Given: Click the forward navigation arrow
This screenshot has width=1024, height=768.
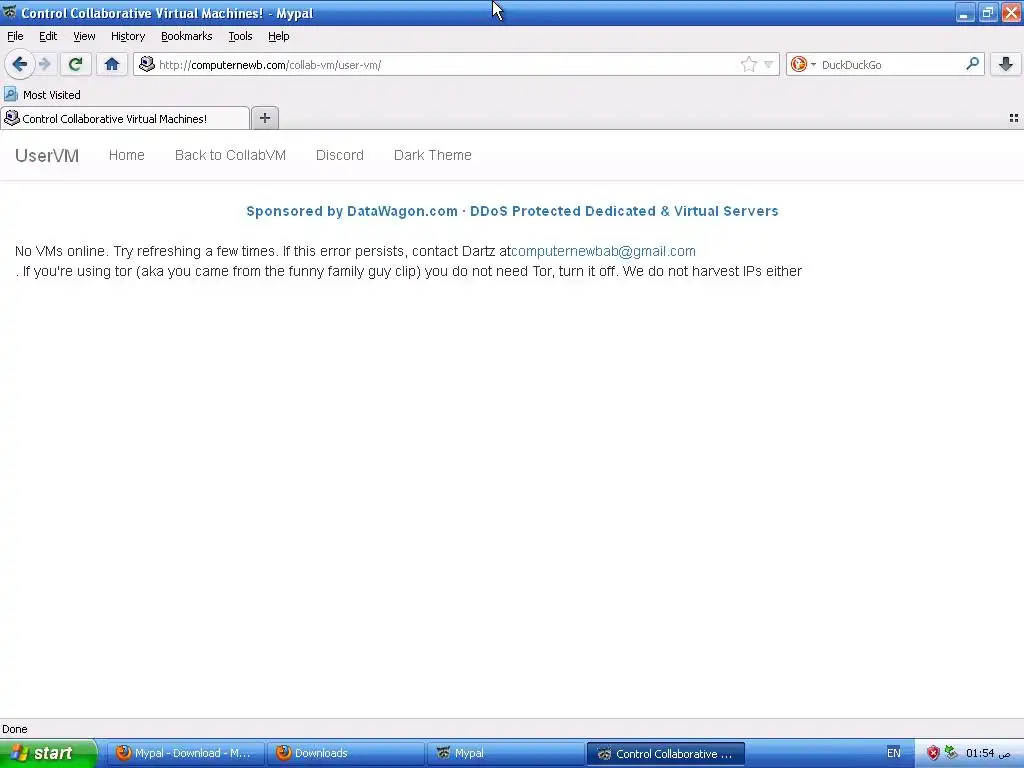Looking at the screenshot, I should [x=45, y=64].
